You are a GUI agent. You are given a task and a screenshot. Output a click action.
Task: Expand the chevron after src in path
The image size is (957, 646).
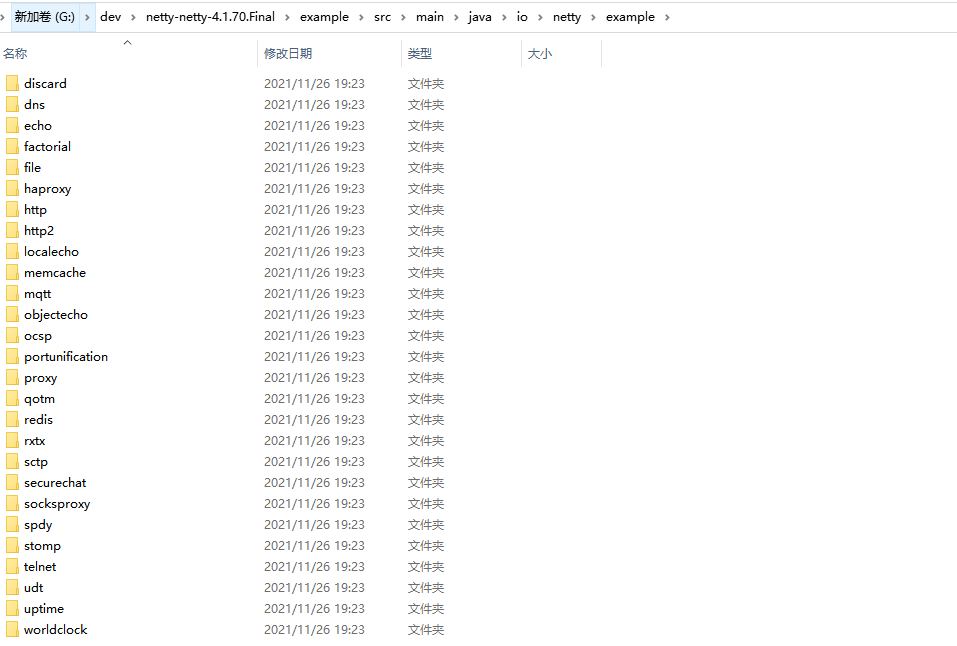(x=403, y=17)
